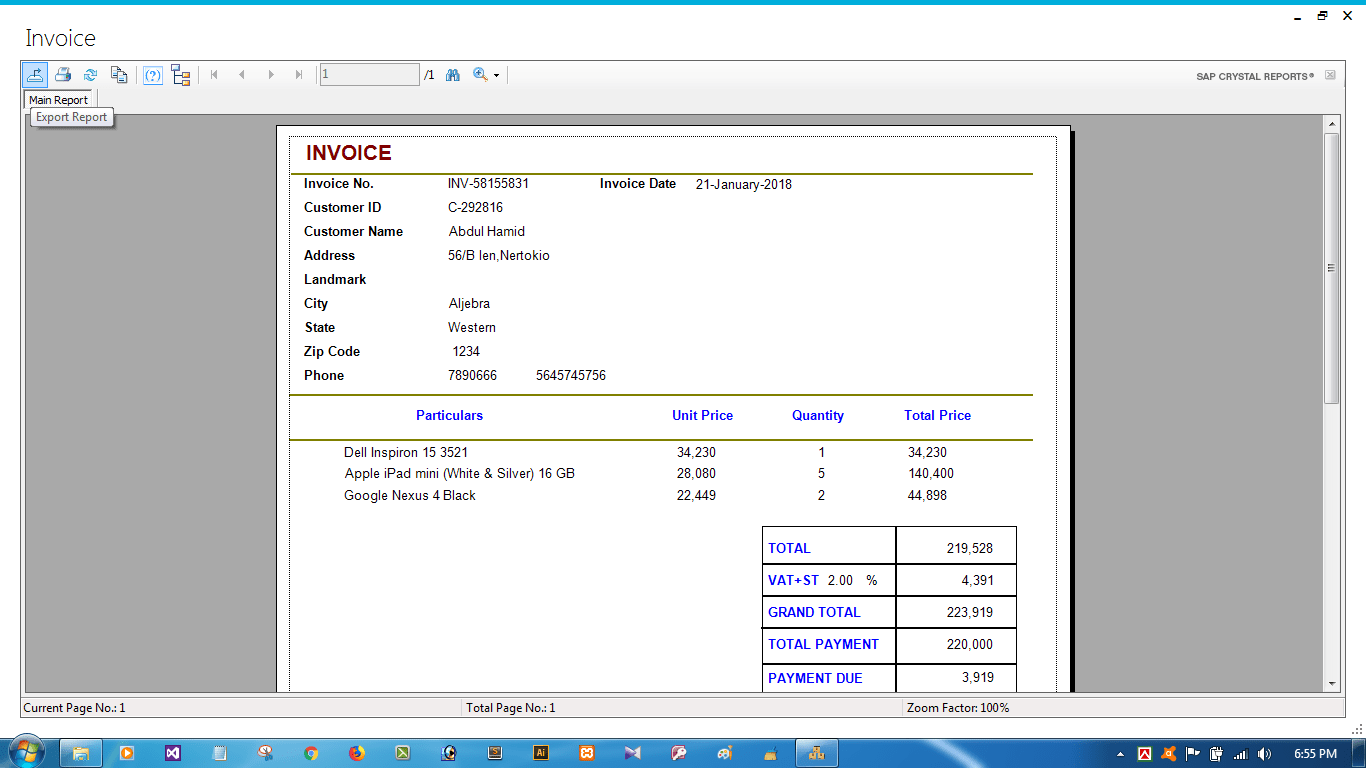Expand the zoom level dropdown arrow

pos(496,76)
